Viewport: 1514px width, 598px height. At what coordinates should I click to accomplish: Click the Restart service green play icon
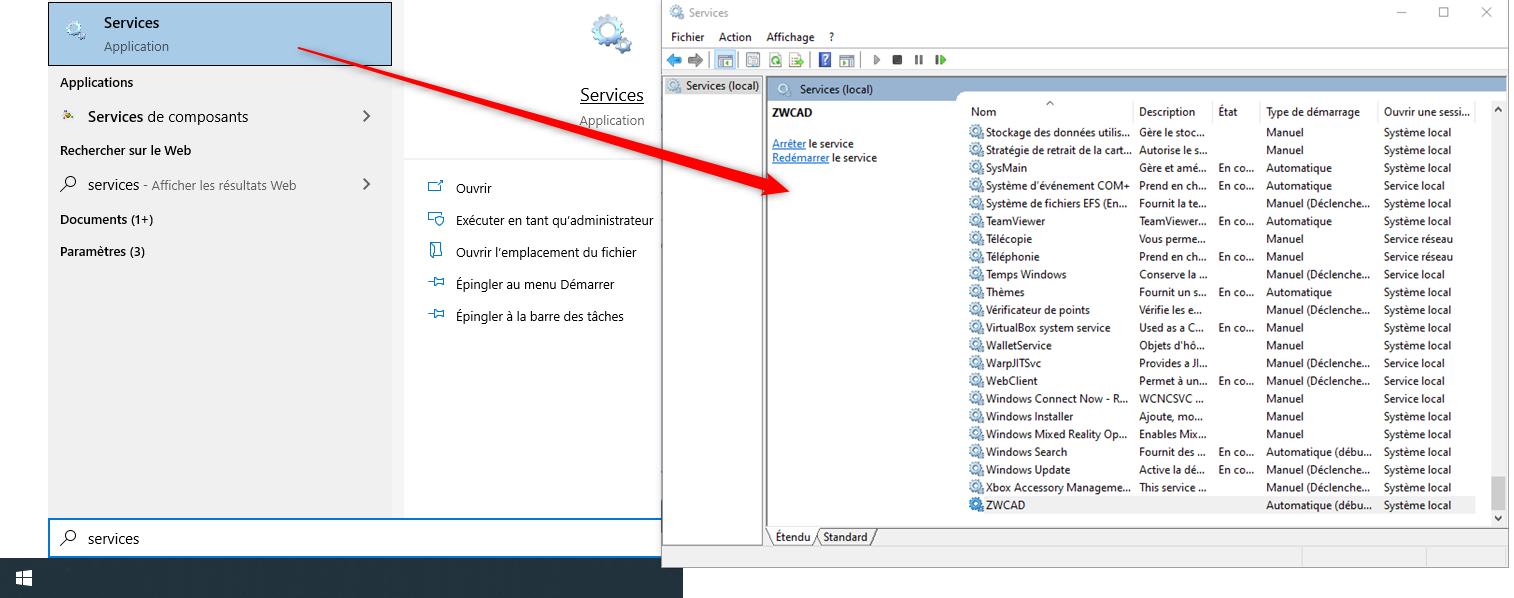click(941, 60)
